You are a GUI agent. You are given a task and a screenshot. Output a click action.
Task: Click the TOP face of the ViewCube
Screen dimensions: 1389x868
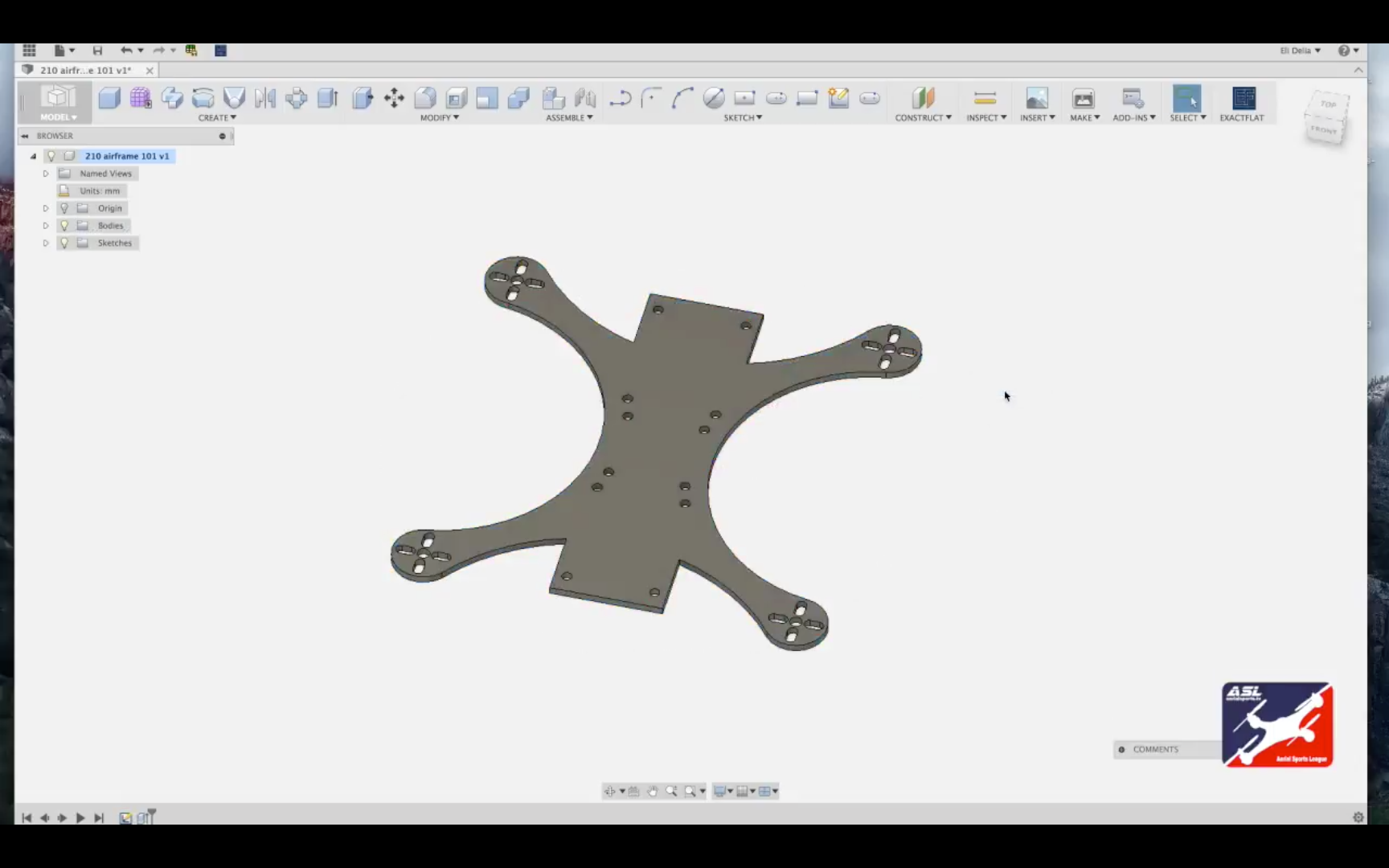(1328, 105)
